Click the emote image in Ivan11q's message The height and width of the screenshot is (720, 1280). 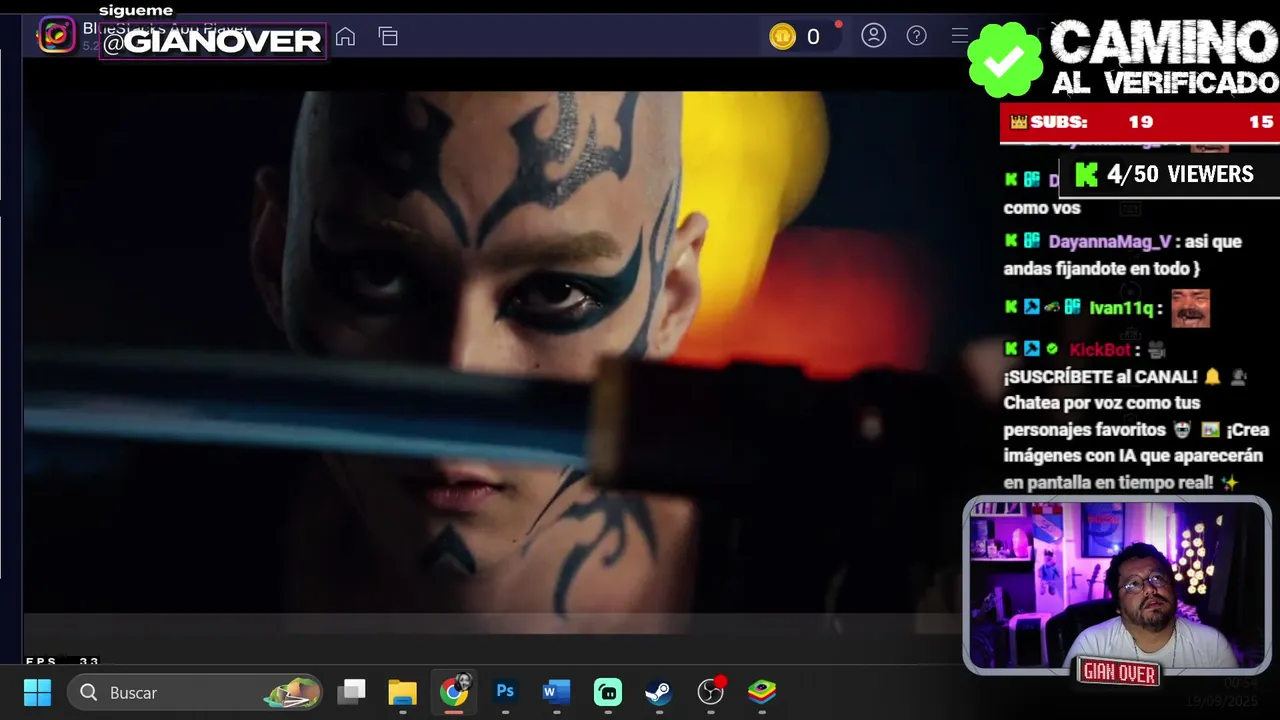click(1190, 308)
